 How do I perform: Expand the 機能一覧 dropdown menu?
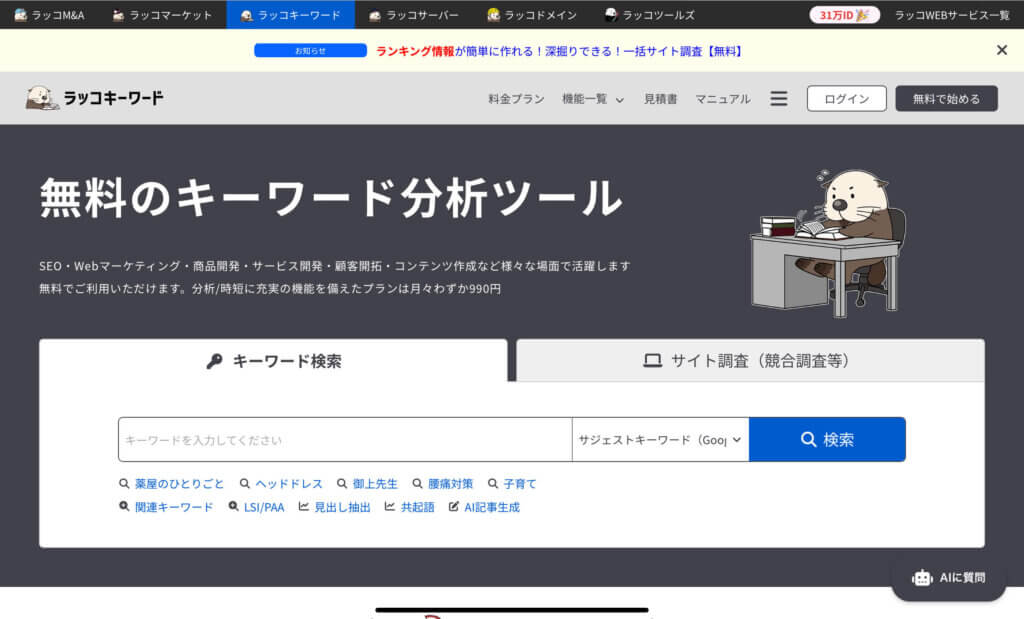[x=593, y=99]
